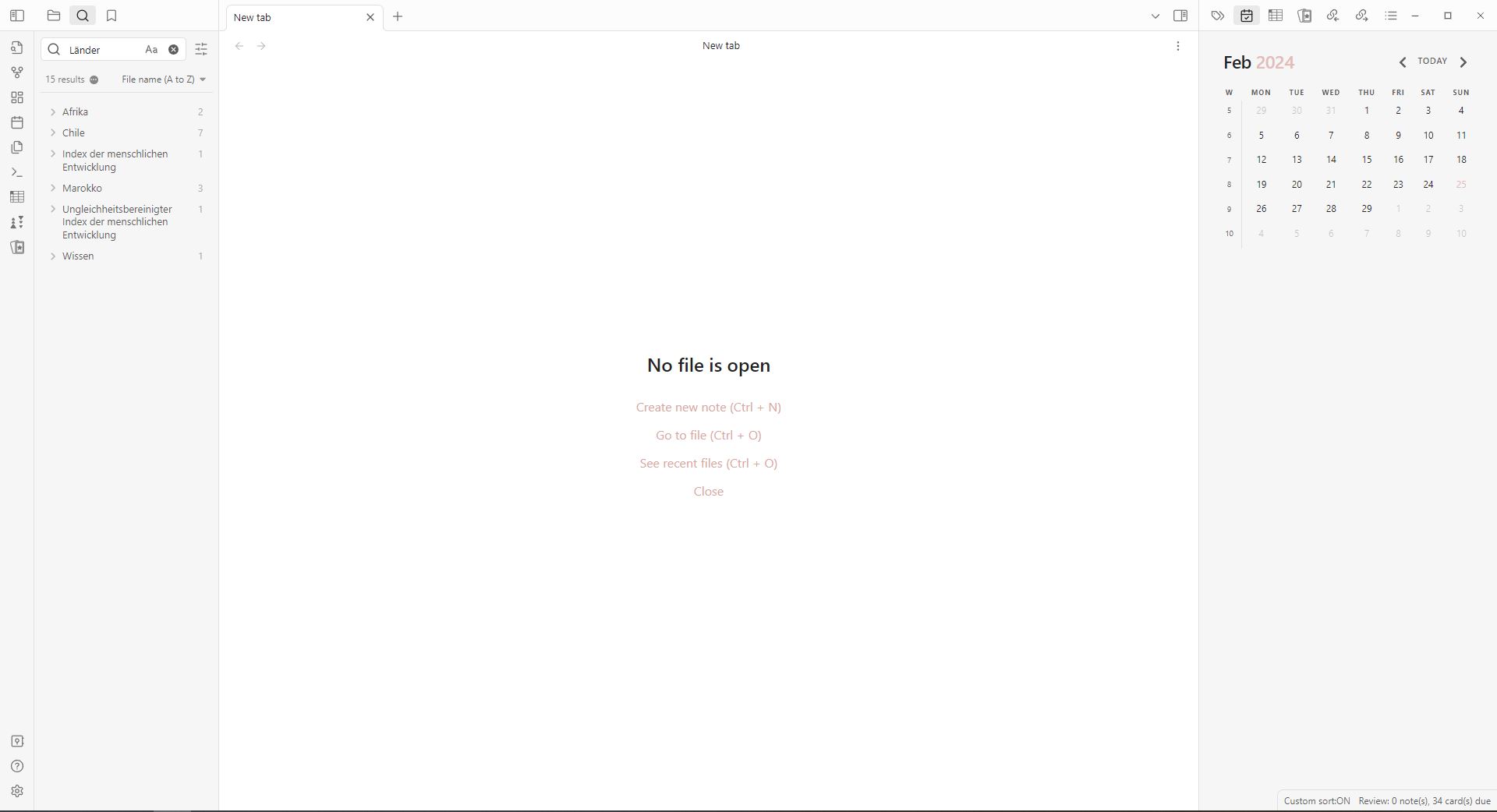This screenshot has width=1497, height=812.
Task: Collapse the left sidebar with the toggle icon
Action: pos(17,16)
